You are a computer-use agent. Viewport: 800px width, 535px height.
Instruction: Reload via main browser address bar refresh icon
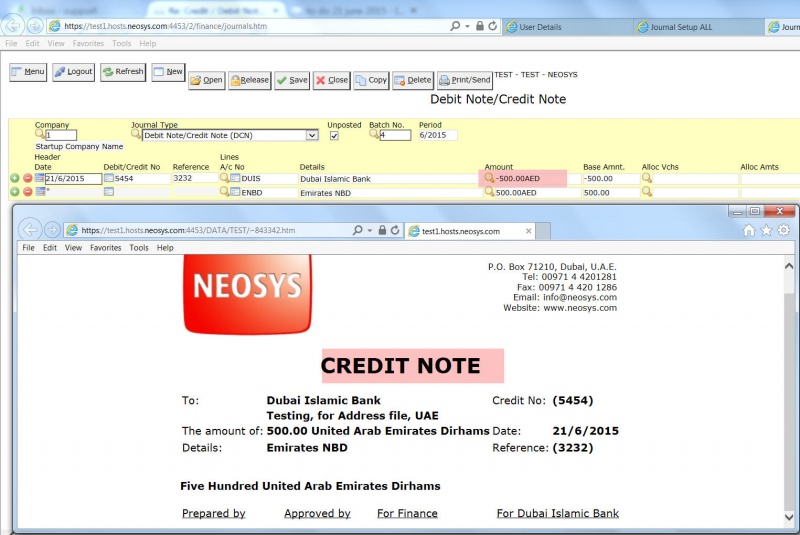coord(492,26)
